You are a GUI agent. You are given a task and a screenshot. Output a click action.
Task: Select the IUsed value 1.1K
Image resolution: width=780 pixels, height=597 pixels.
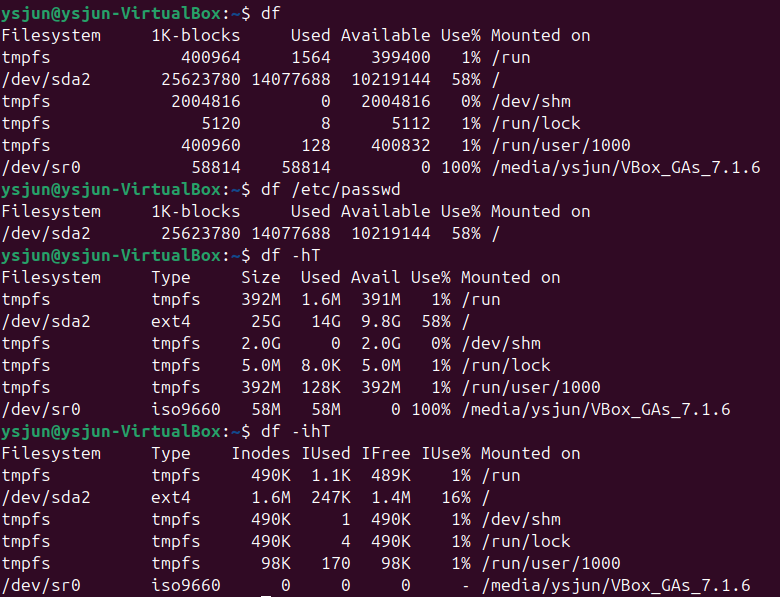coord(331,476)
